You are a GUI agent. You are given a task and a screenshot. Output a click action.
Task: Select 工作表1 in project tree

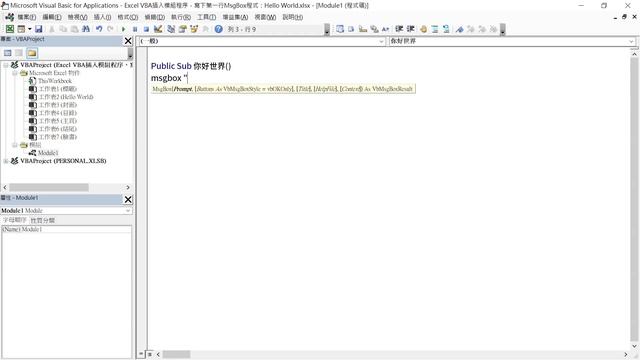point(58,89)
